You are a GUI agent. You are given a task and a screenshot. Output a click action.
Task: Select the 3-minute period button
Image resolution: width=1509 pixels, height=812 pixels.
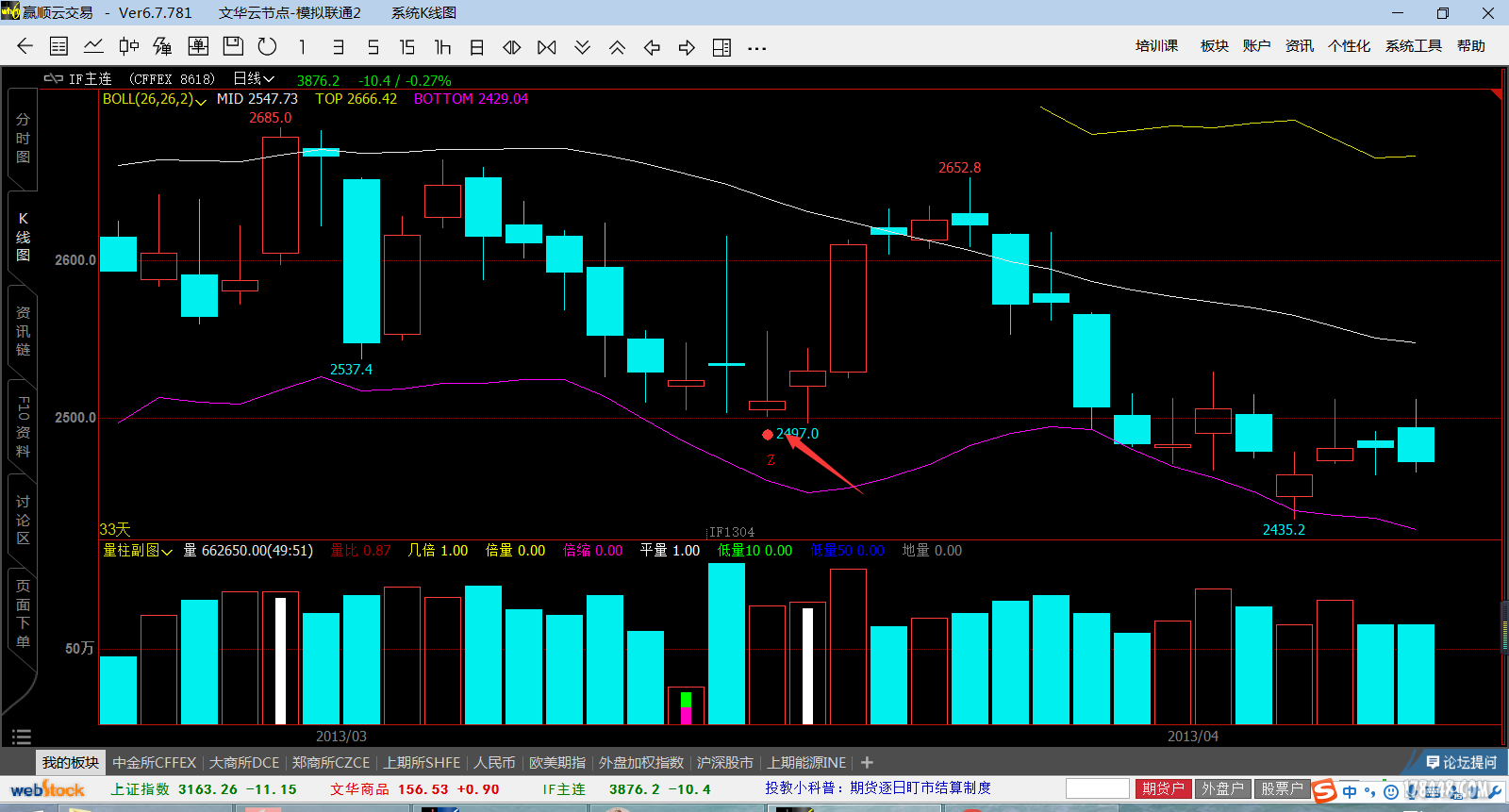(338, 47)
